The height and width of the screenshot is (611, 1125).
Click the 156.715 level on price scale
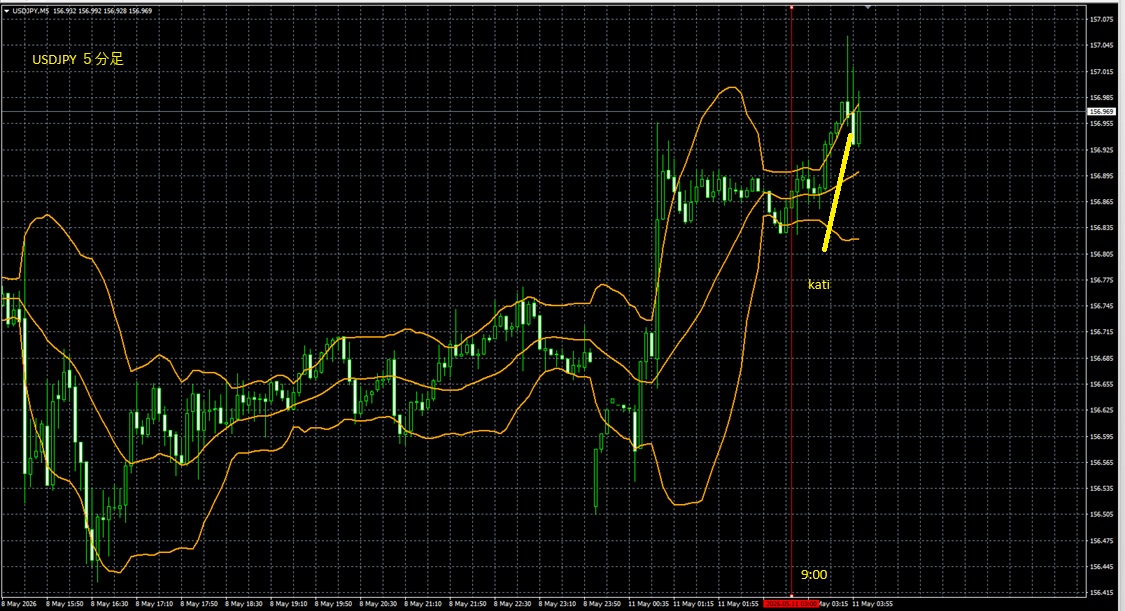pos(1101,332)
